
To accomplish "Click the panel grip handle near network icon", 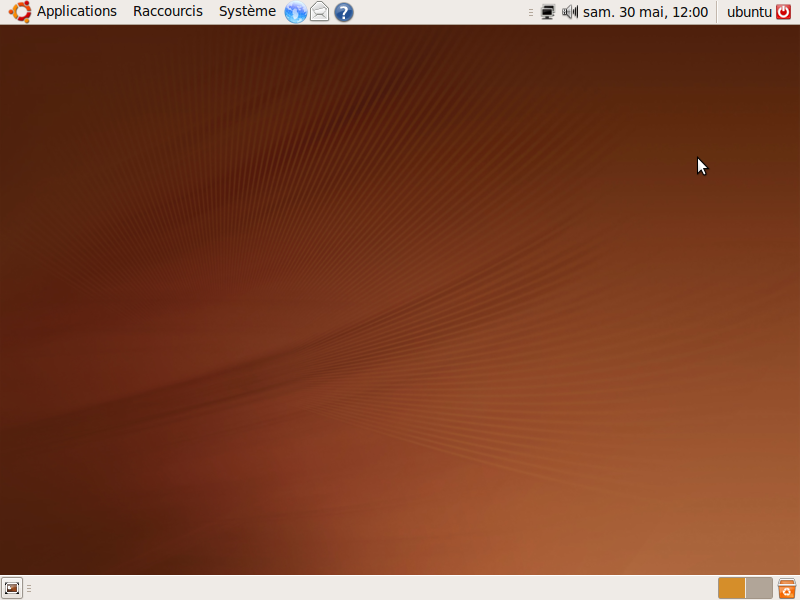I will pos(531,12).
